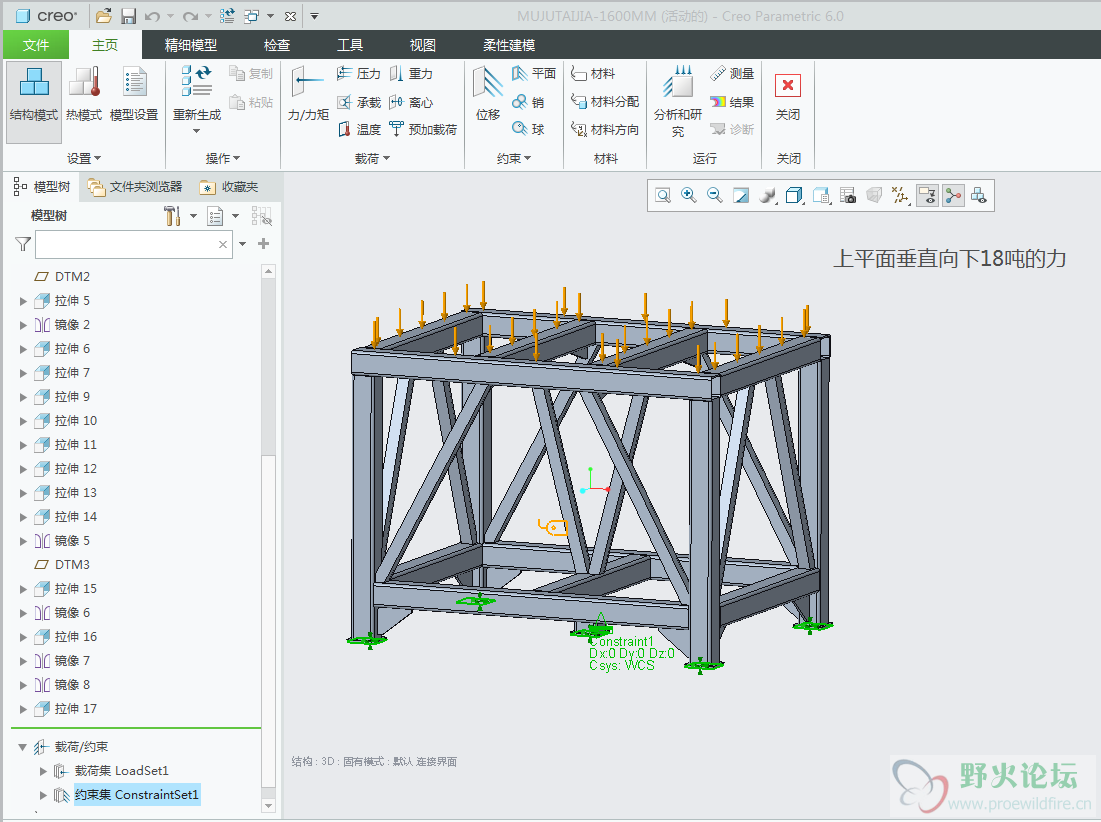
Task: Select DTM3 datum plane in tree
Action: click(62, 565)
